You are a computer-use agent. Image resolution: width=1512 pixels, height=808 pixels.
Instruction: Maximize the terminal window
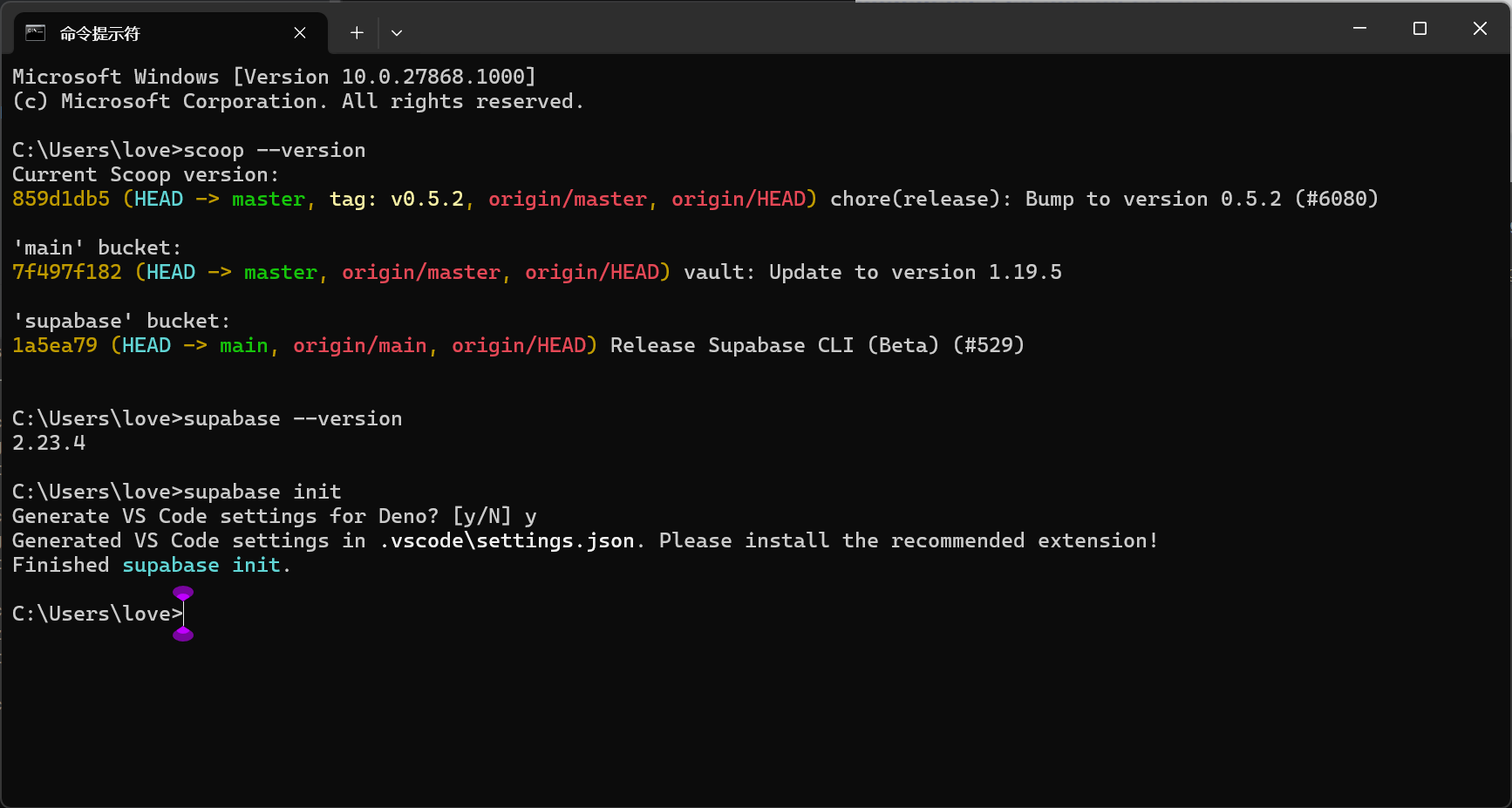point(1420,28)
